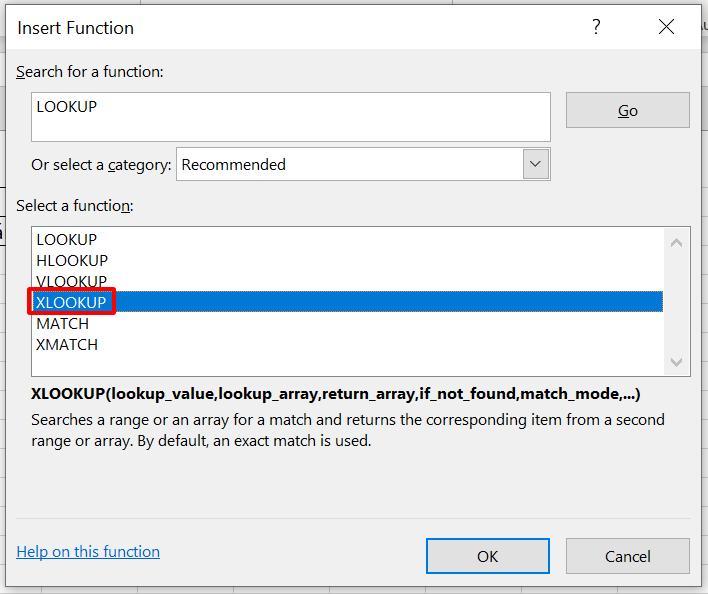
Task: Select LOOKUP in the function list
Action: coord(67,240)
